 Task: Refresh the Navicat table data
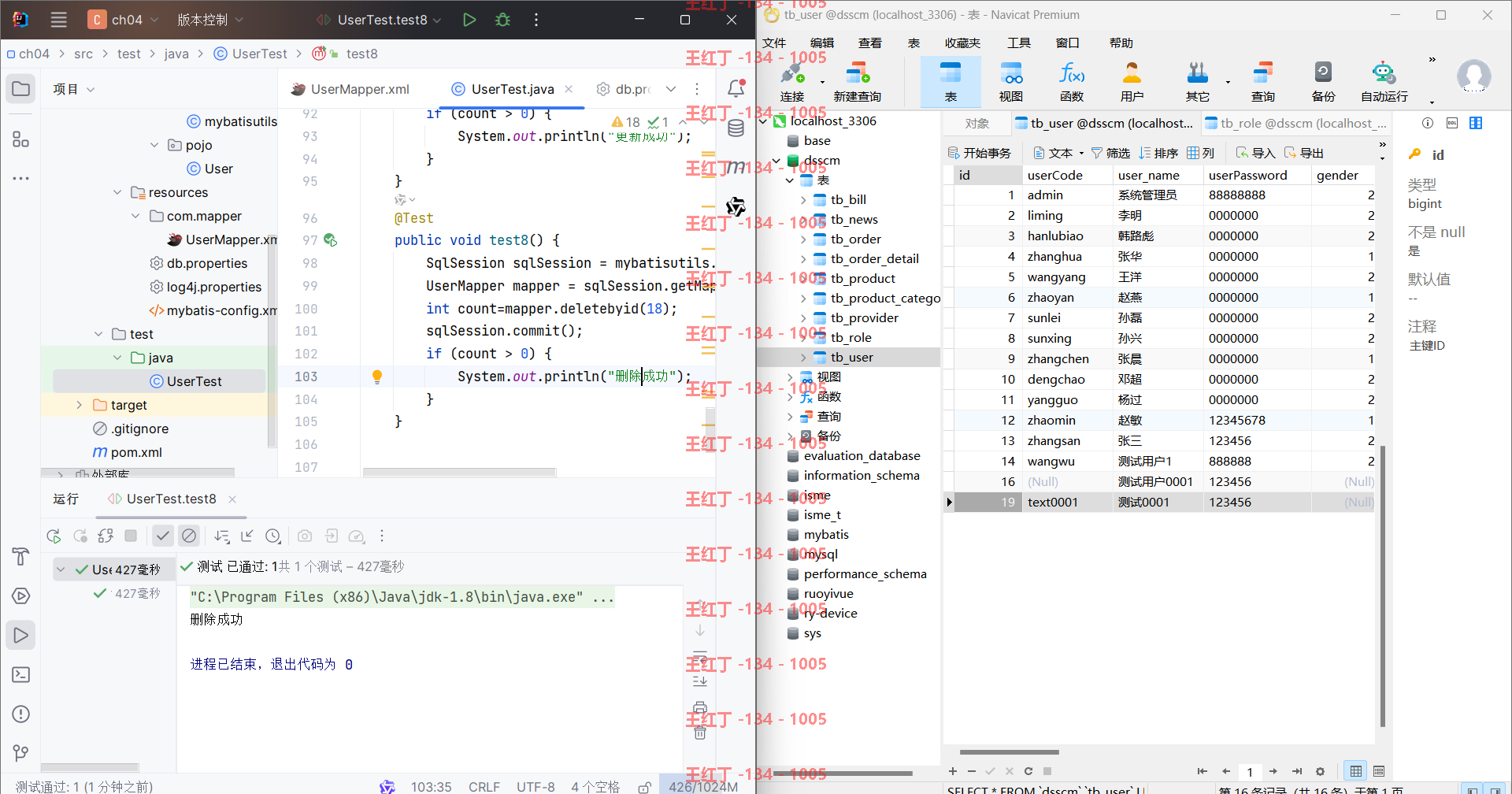tap(1028, 771)
